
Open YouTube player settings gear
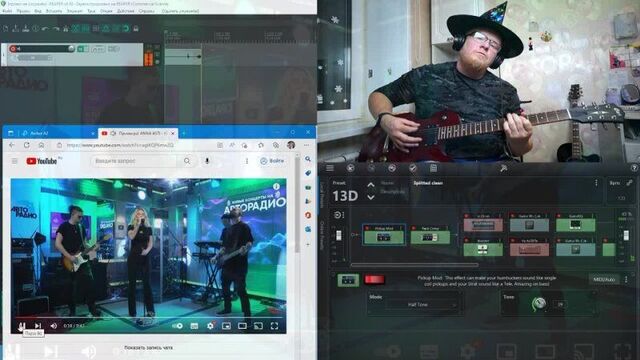(x=210, y=326)
